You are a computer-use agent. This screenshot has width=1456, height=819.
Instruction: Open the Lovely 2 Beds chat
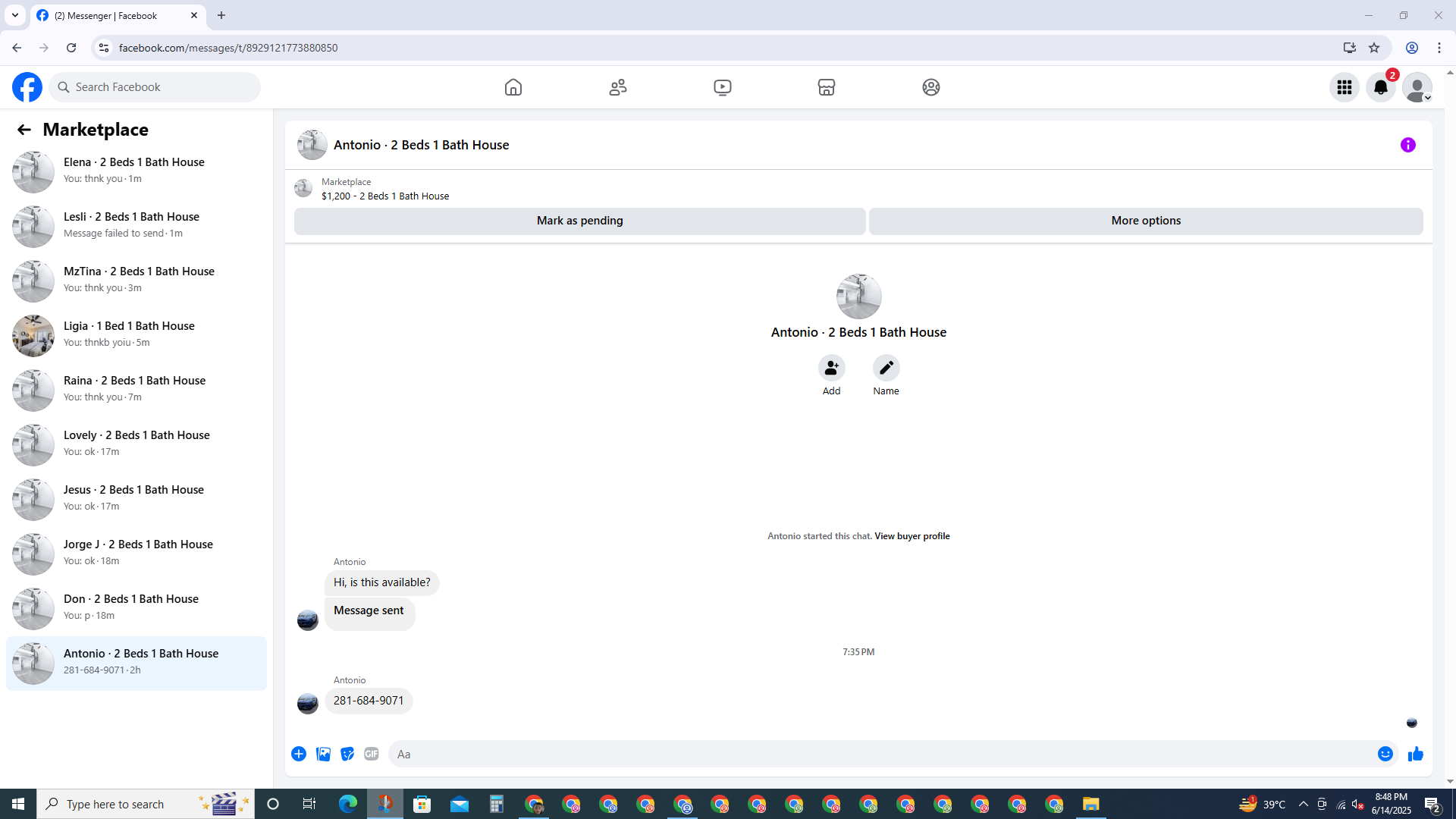pos(136,444)
